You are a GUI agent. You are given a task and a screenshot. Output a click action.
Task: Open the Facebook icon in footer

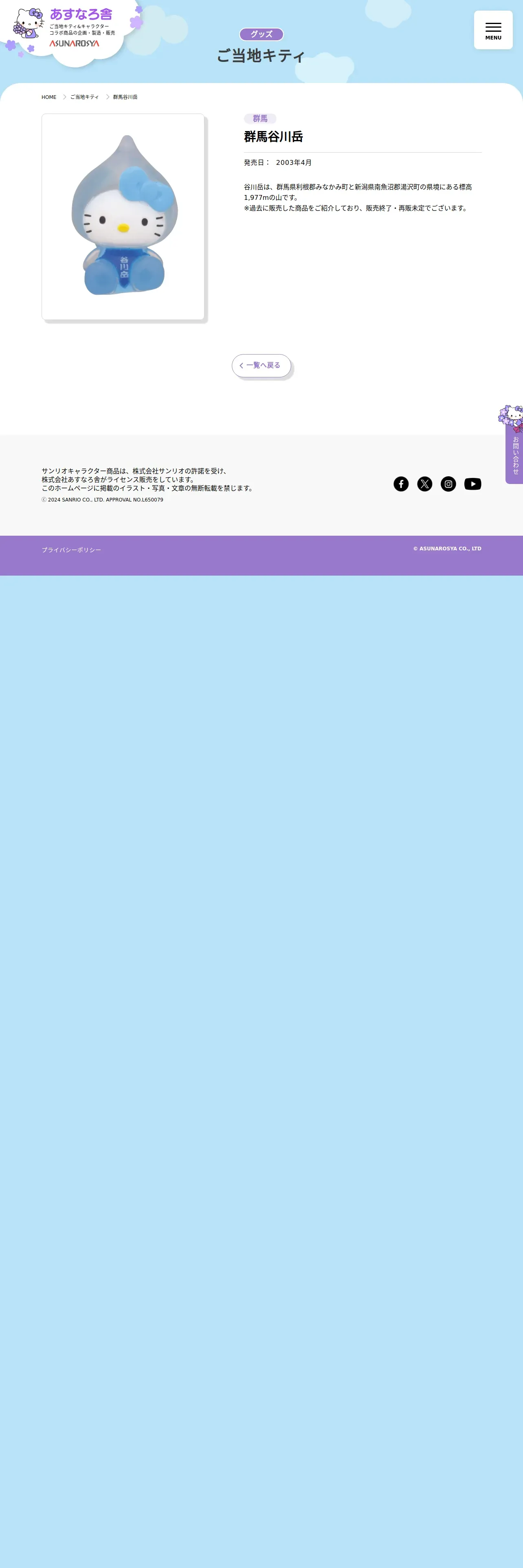point(401,484)
